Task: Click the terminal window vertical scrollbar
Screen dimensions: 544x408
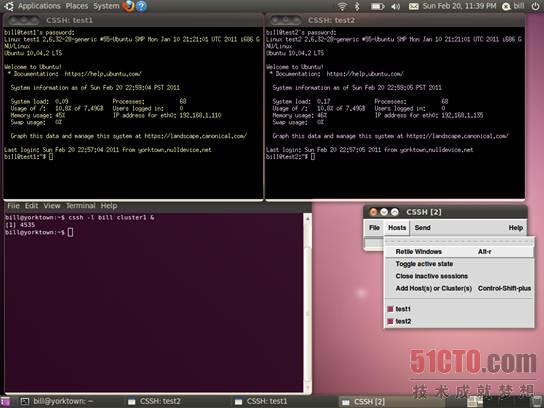Action: (x=307, y=304)
